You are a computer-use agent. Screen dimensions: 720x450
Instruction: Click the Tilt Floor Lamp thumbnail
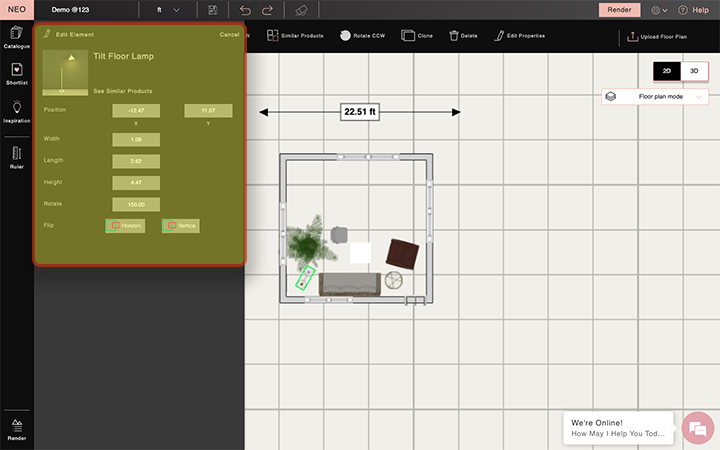65,73
